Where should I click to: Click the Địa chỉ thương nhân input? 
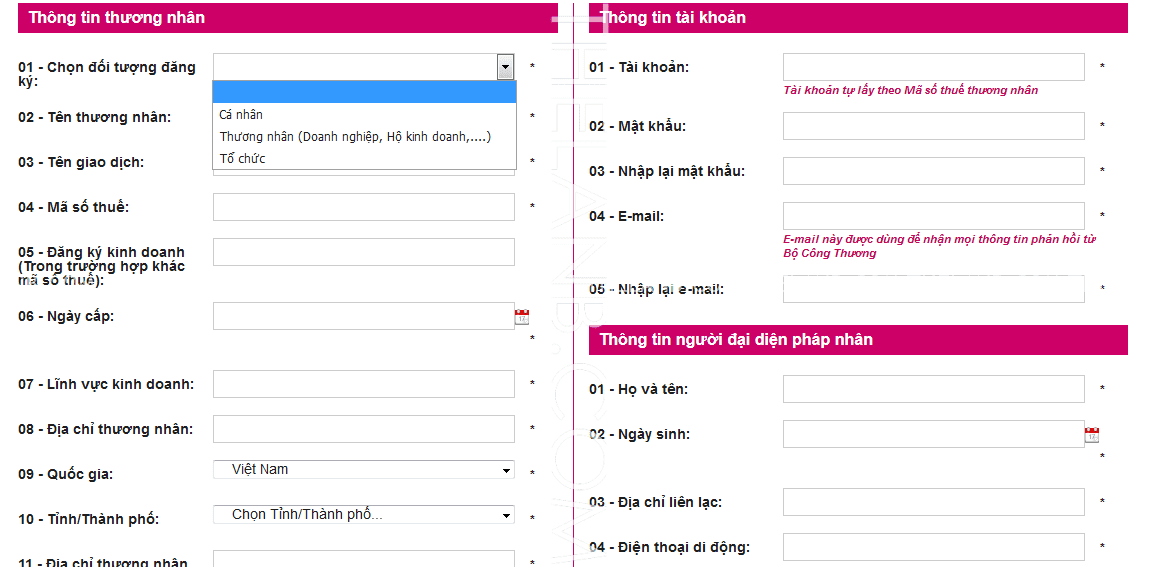364,429
